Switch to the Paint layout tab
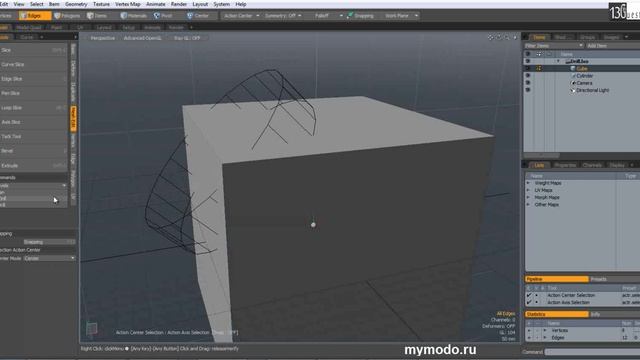Screen dimensions: 640x360 click(x=56, y=27)
